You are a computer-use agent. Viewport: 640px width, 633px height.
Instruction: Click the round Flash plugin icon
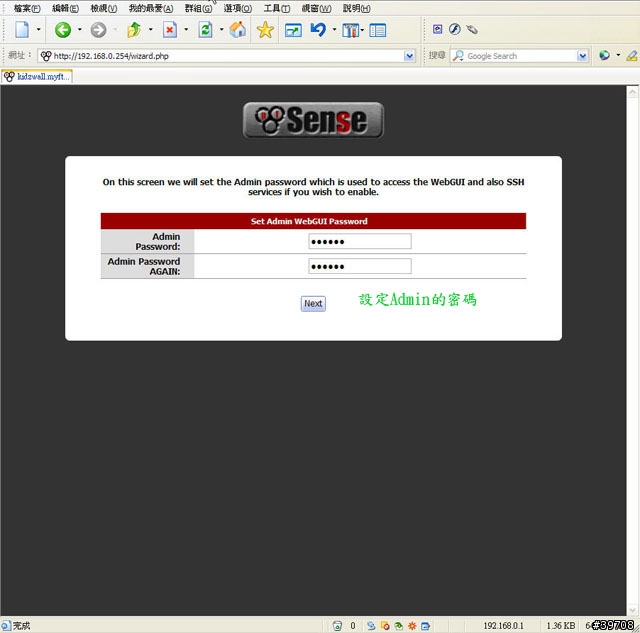click(x=455, y=29)
